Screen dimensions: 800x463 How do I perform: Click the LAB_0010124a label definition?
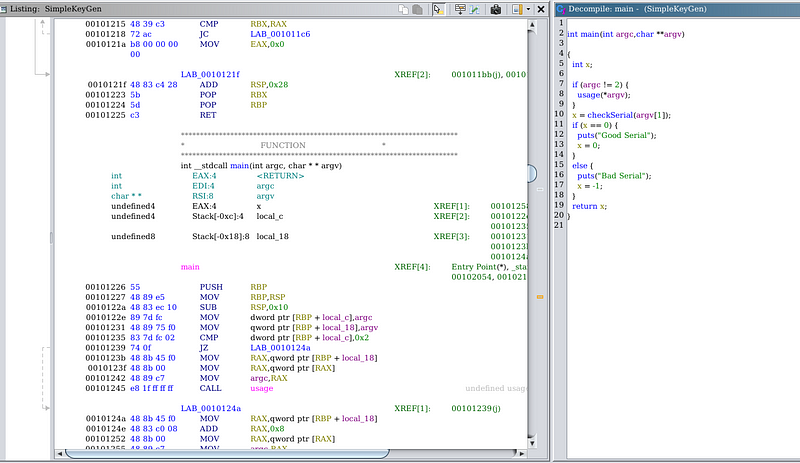[x=211, y=408]
